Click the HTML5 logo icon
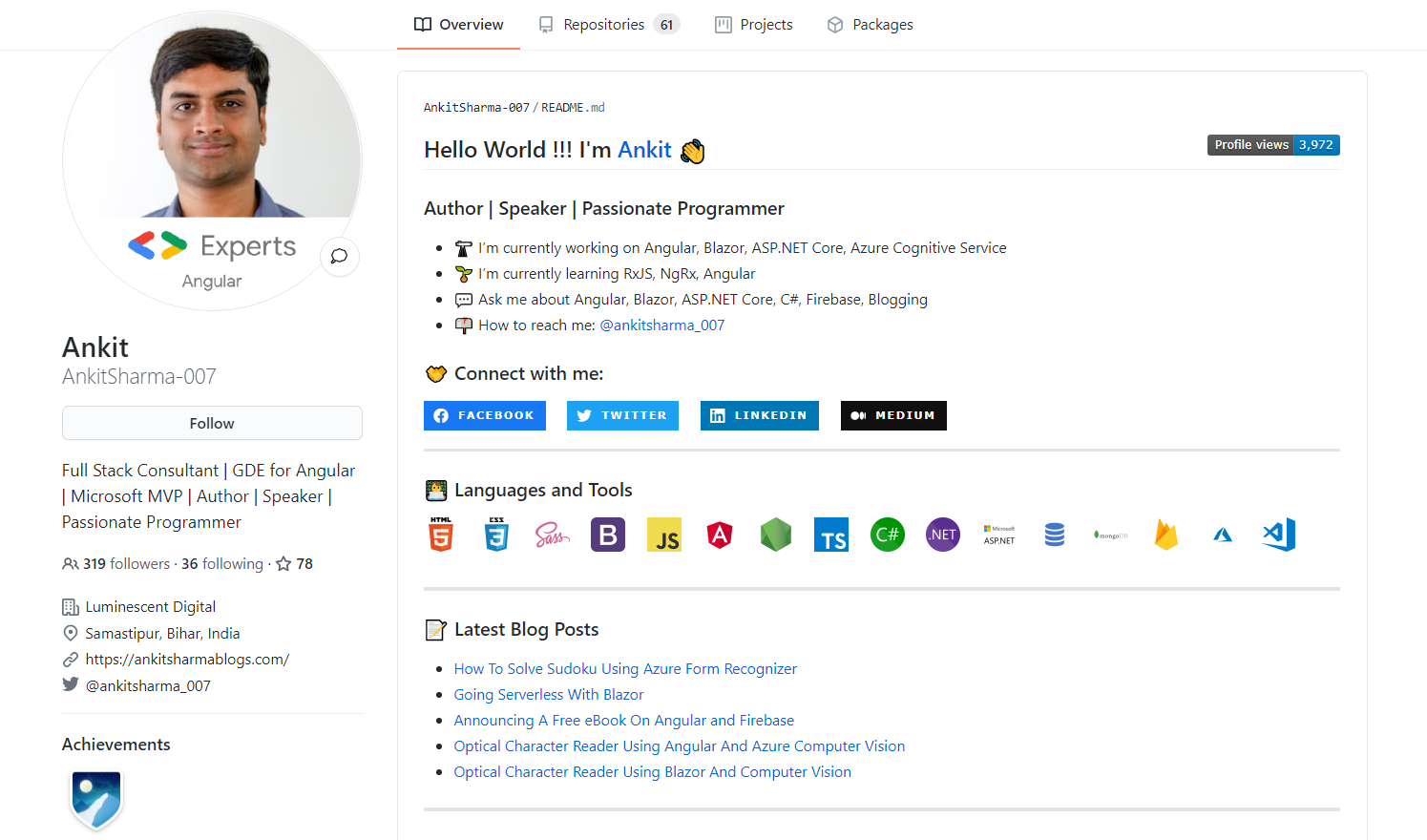Image resolution: width=1427 pixels, height=840 pixels. tap(440, 535)
